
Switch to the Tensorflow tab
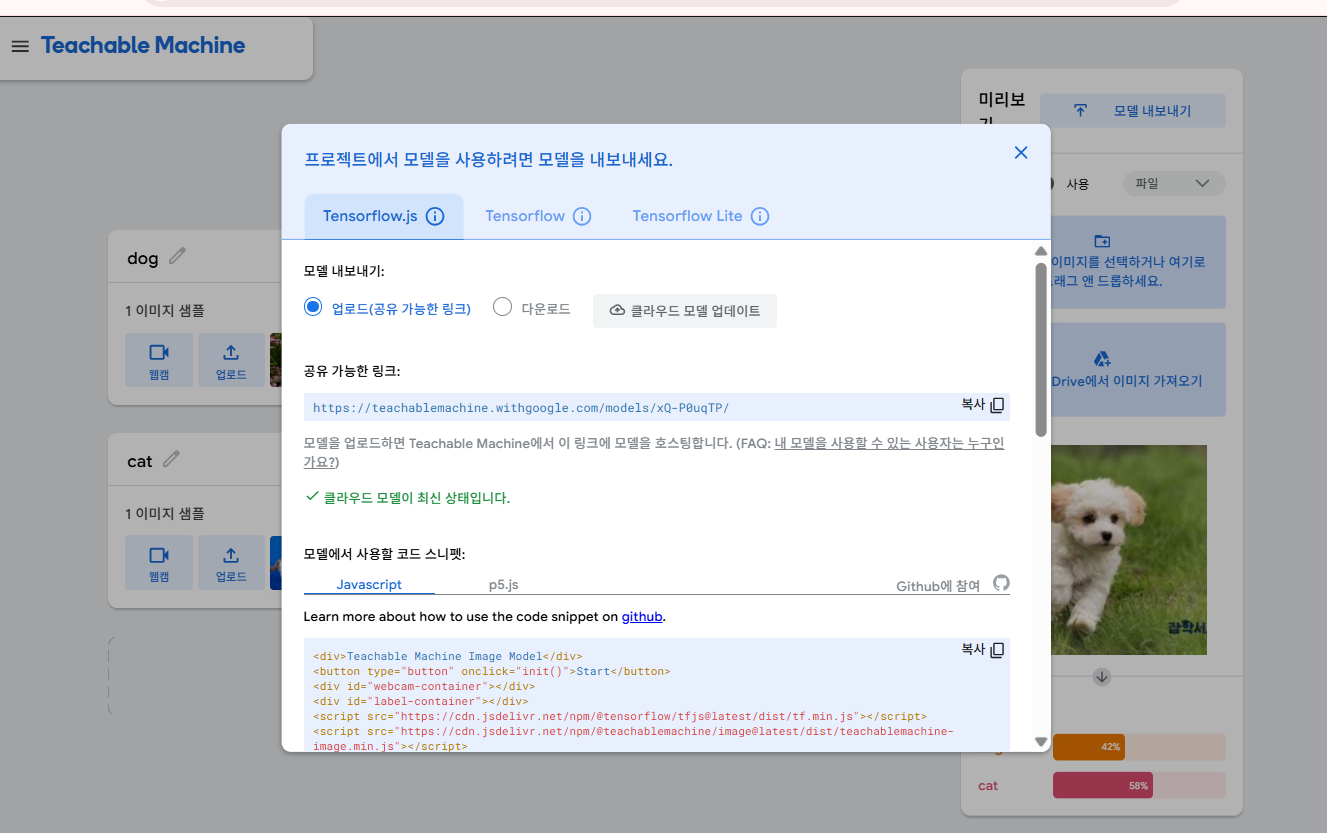coord(538,216)
